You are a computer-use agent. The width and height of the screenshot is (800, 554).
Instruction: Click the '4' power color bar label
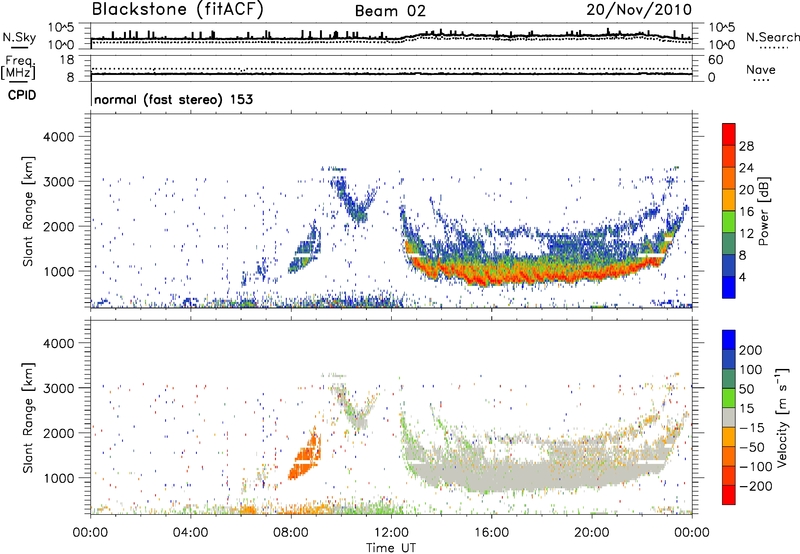click(x=742, y=278)
